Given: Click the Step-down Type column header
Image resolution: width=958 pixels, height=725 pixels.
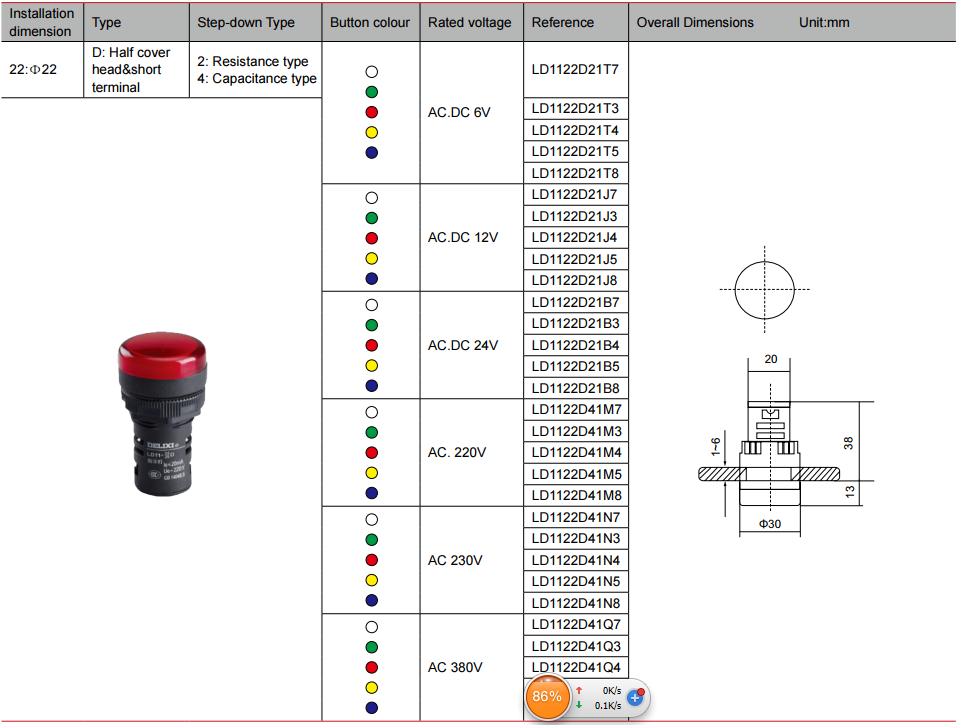Looking at the screenshot, I should 255,23.
